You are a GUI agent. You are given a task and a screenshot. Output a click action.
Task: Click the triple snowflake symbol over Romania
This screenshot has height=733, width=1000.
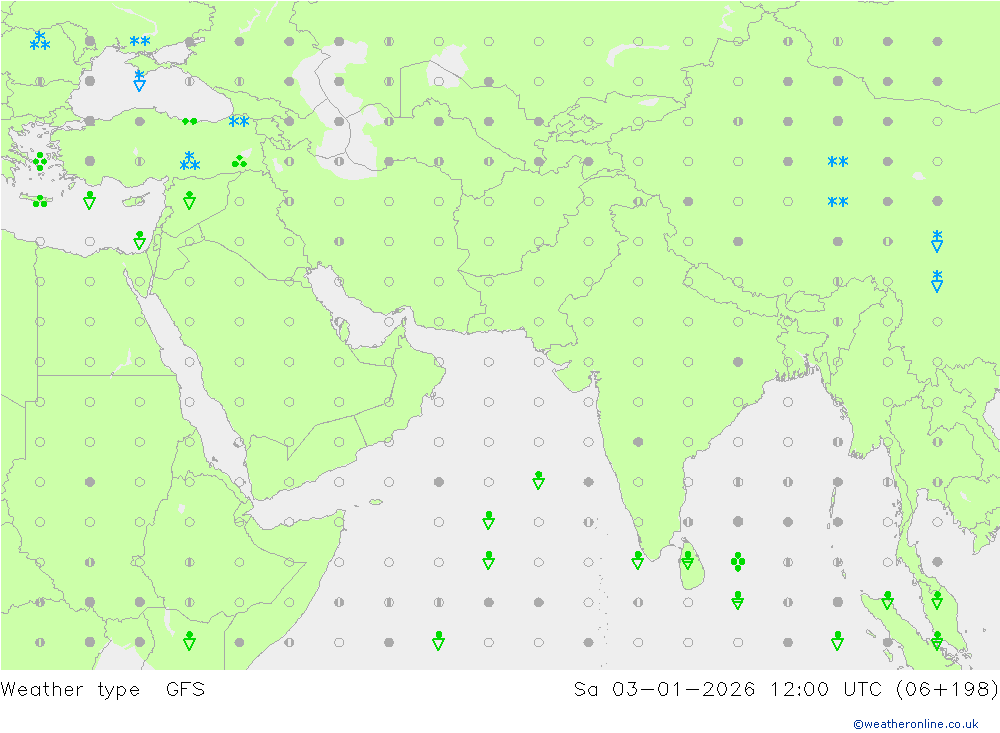40,41
